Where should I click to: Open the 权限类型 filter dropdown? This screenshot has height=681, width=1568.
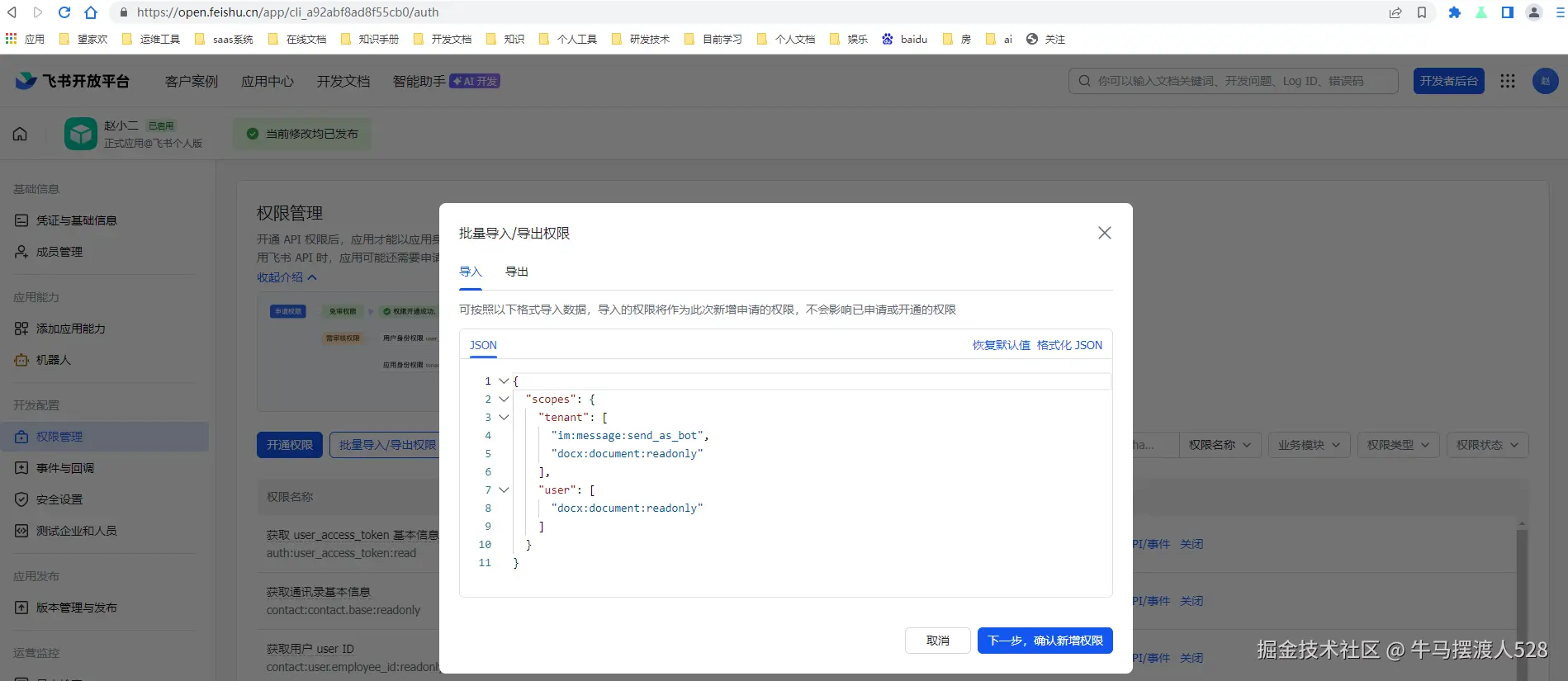coord(1399,445)
